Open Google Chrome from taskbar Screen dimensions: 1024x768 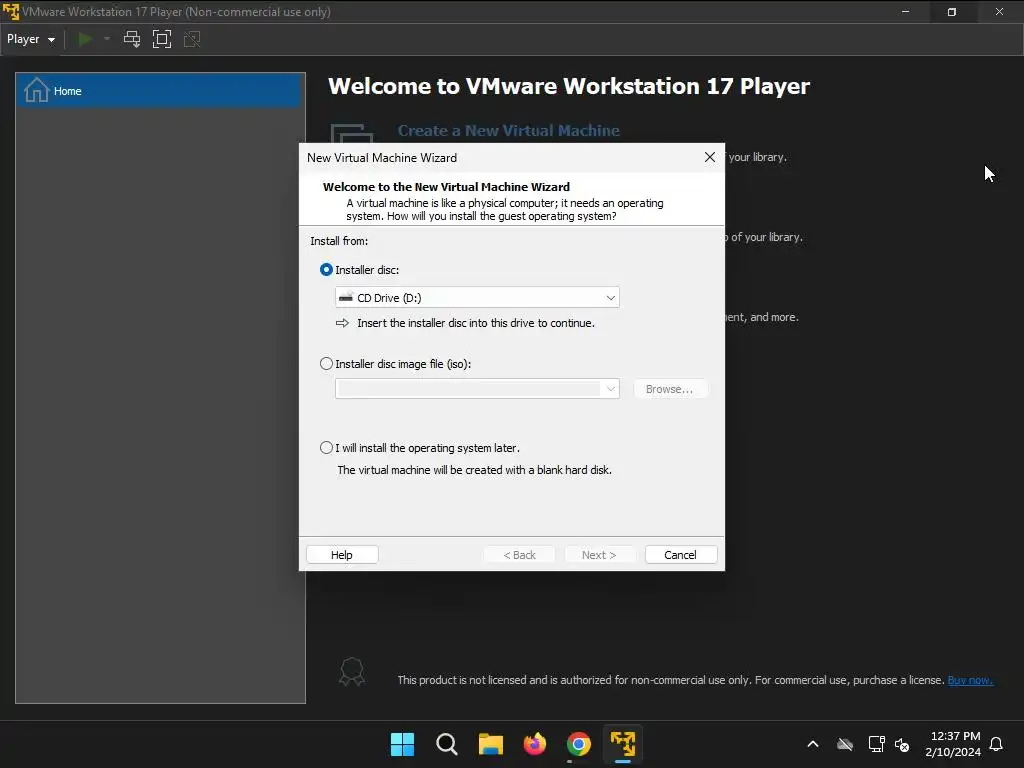click(579, 744)
